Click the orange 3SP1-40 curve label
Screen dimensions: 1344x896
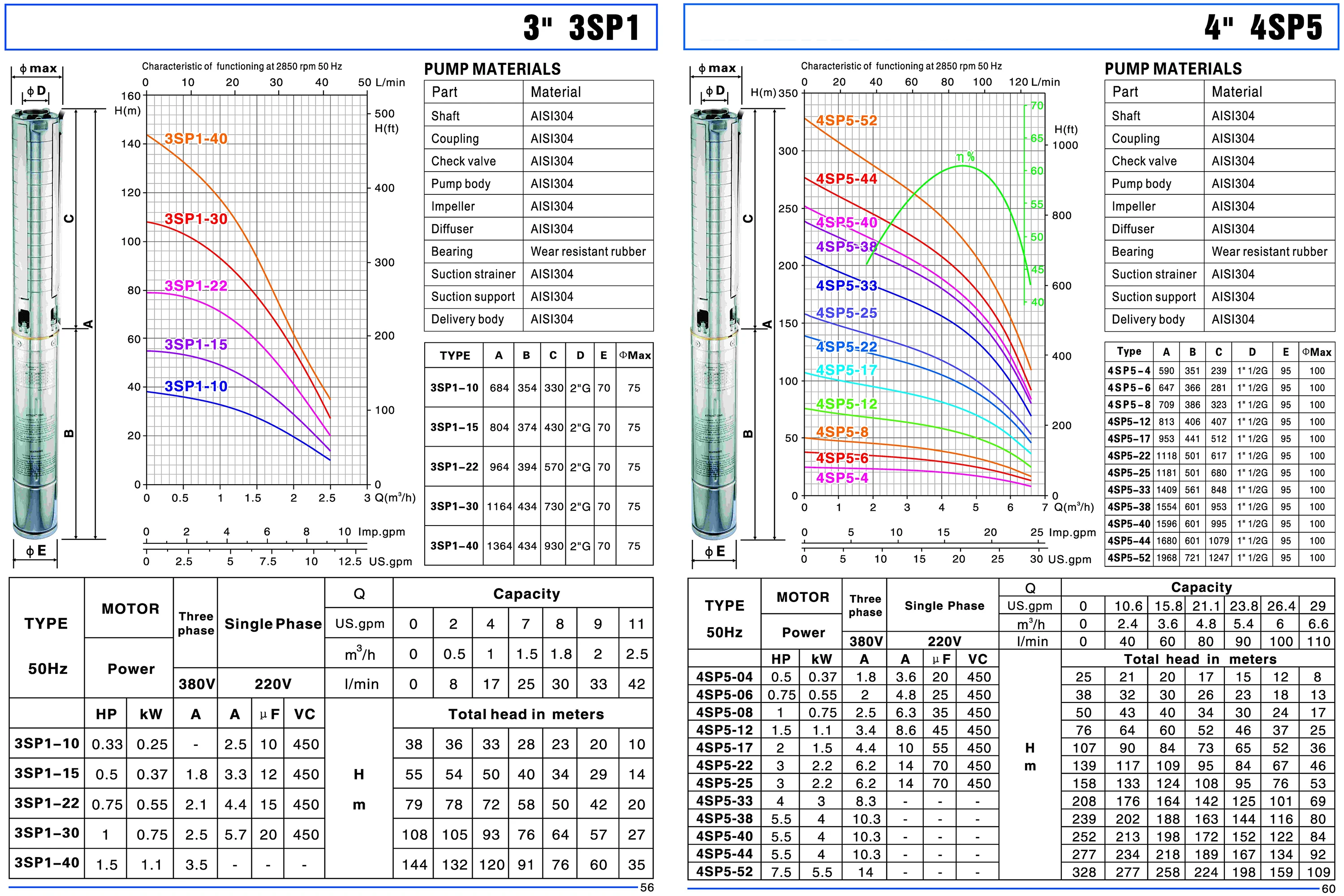click(x=196, y=139)
